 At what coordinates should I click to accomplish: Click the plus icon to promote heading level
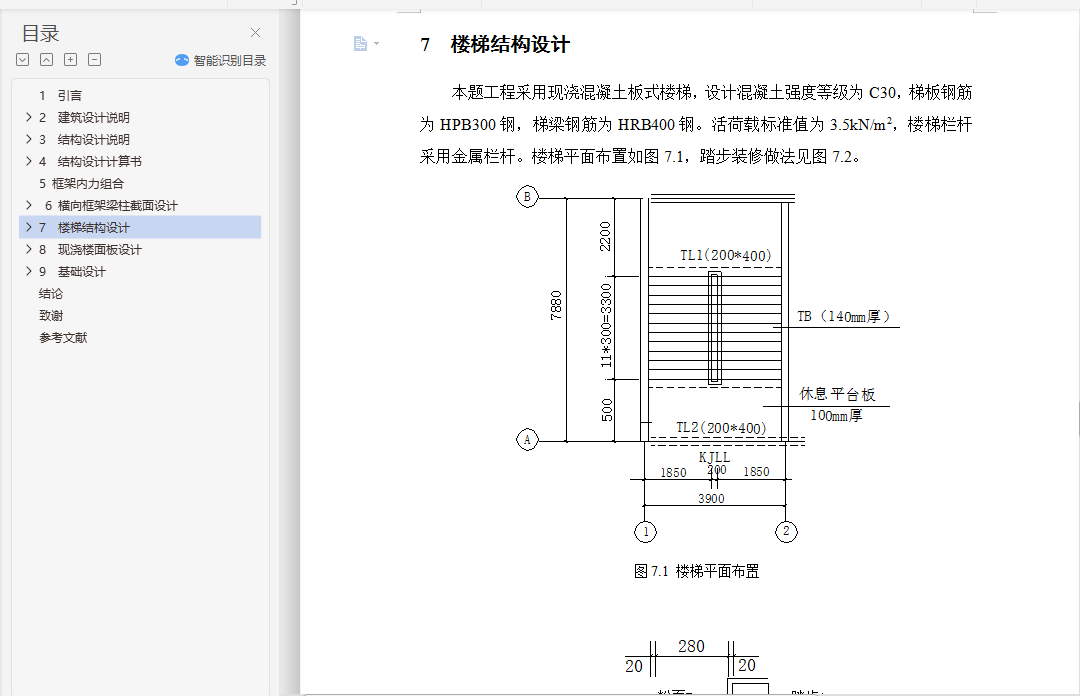coord(70,60)
